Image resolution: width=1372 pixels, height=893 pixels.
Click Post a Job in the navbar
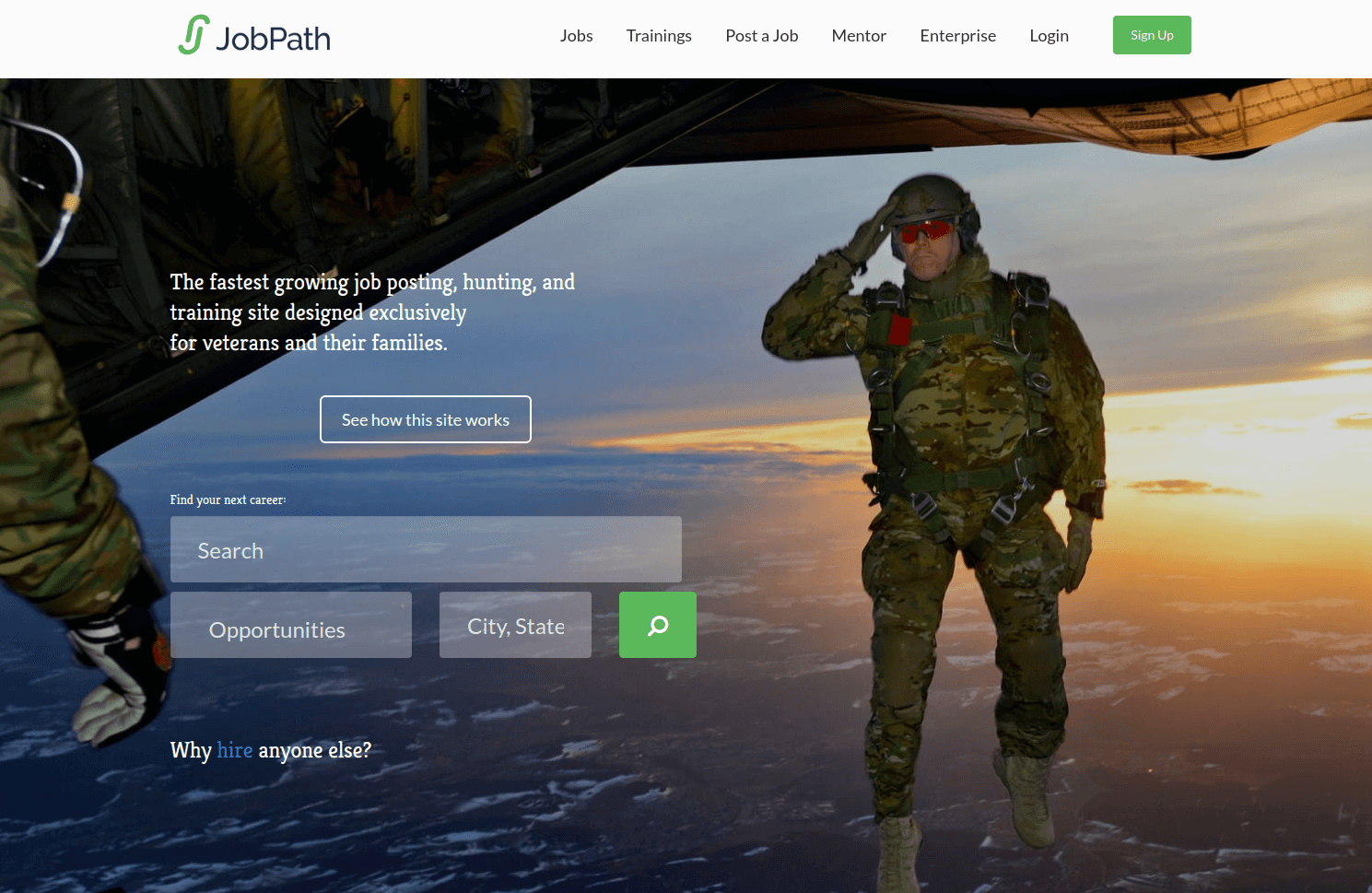pos(761,36)
